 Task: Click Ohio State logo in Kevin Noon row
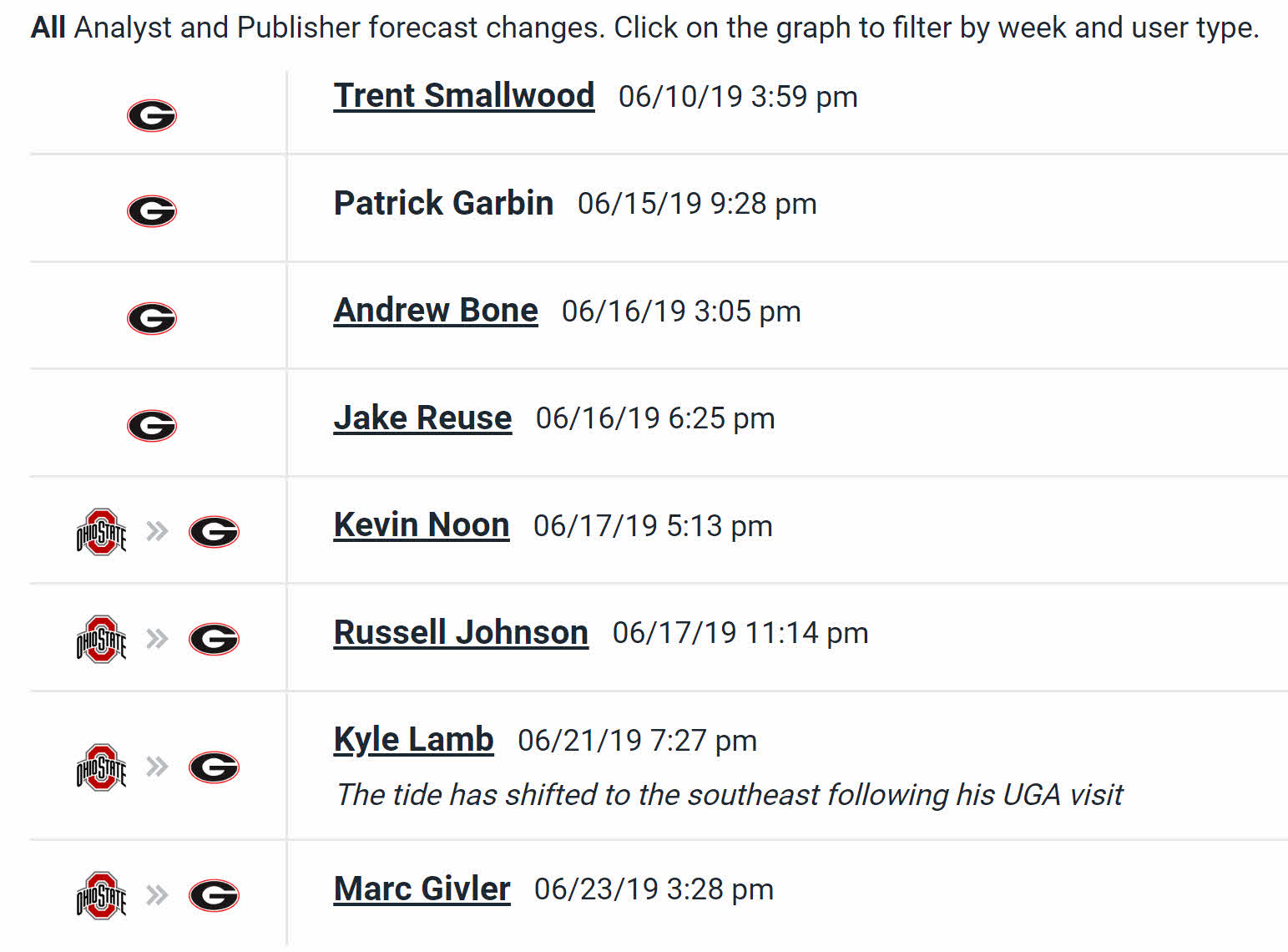[x=101, y=532]
